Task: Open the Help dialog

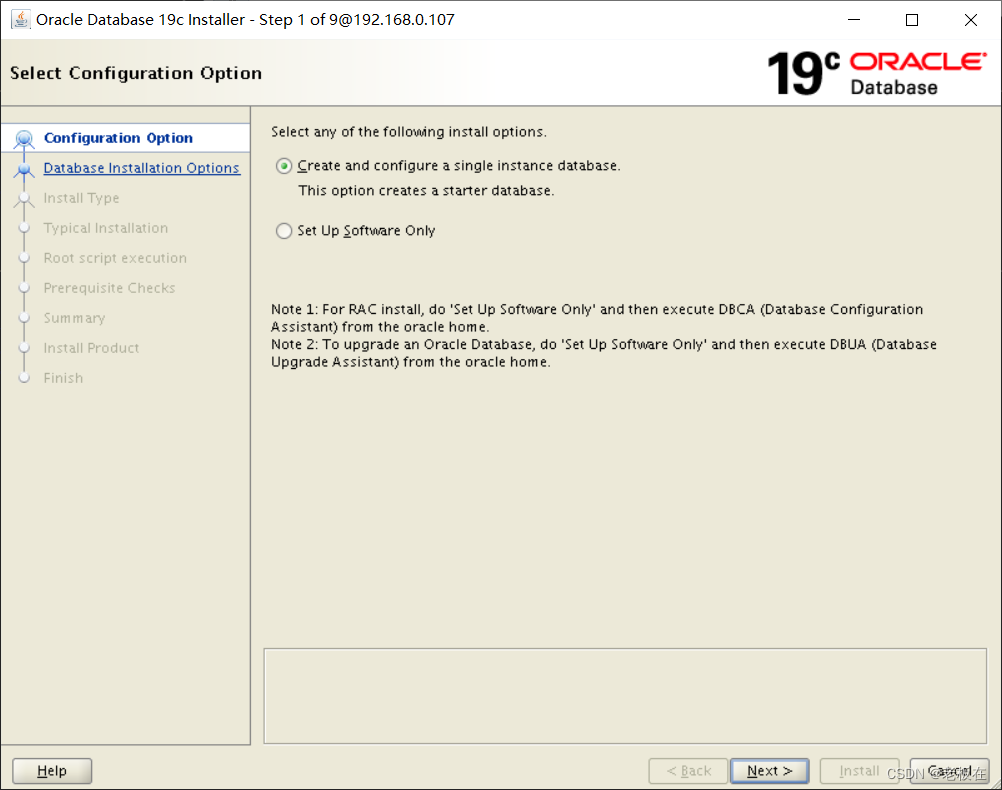Action: (x=51, y=770)
